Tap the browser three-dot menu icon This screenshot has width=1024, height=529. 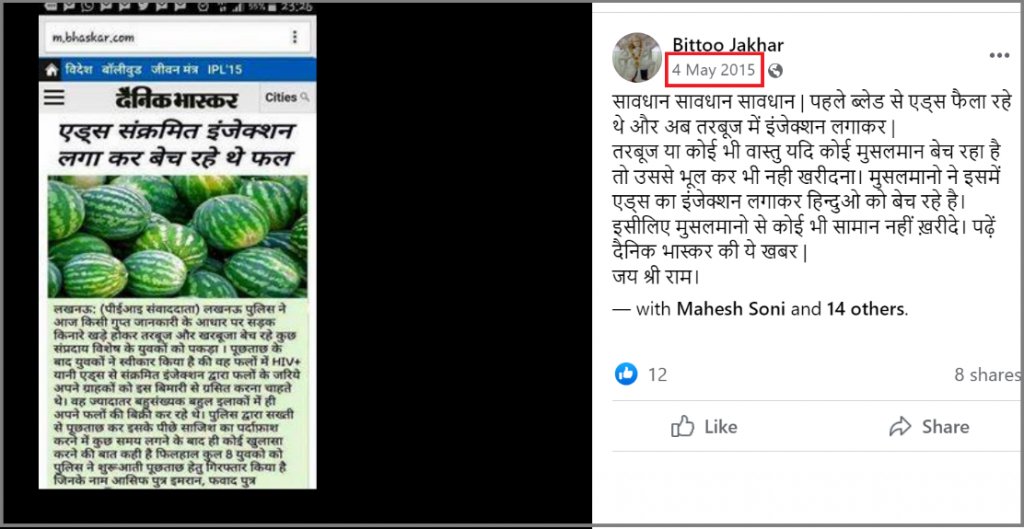tap(295, 37)
